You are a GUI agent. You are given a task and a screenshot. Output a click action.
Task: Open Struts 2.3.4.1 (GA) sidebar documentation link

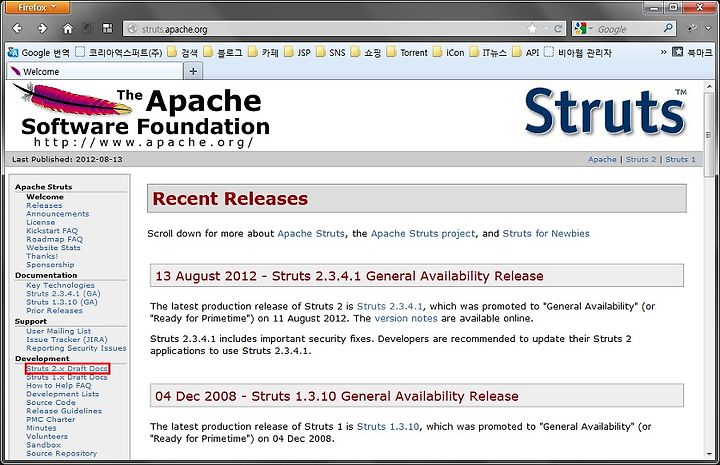pos(63,294)
